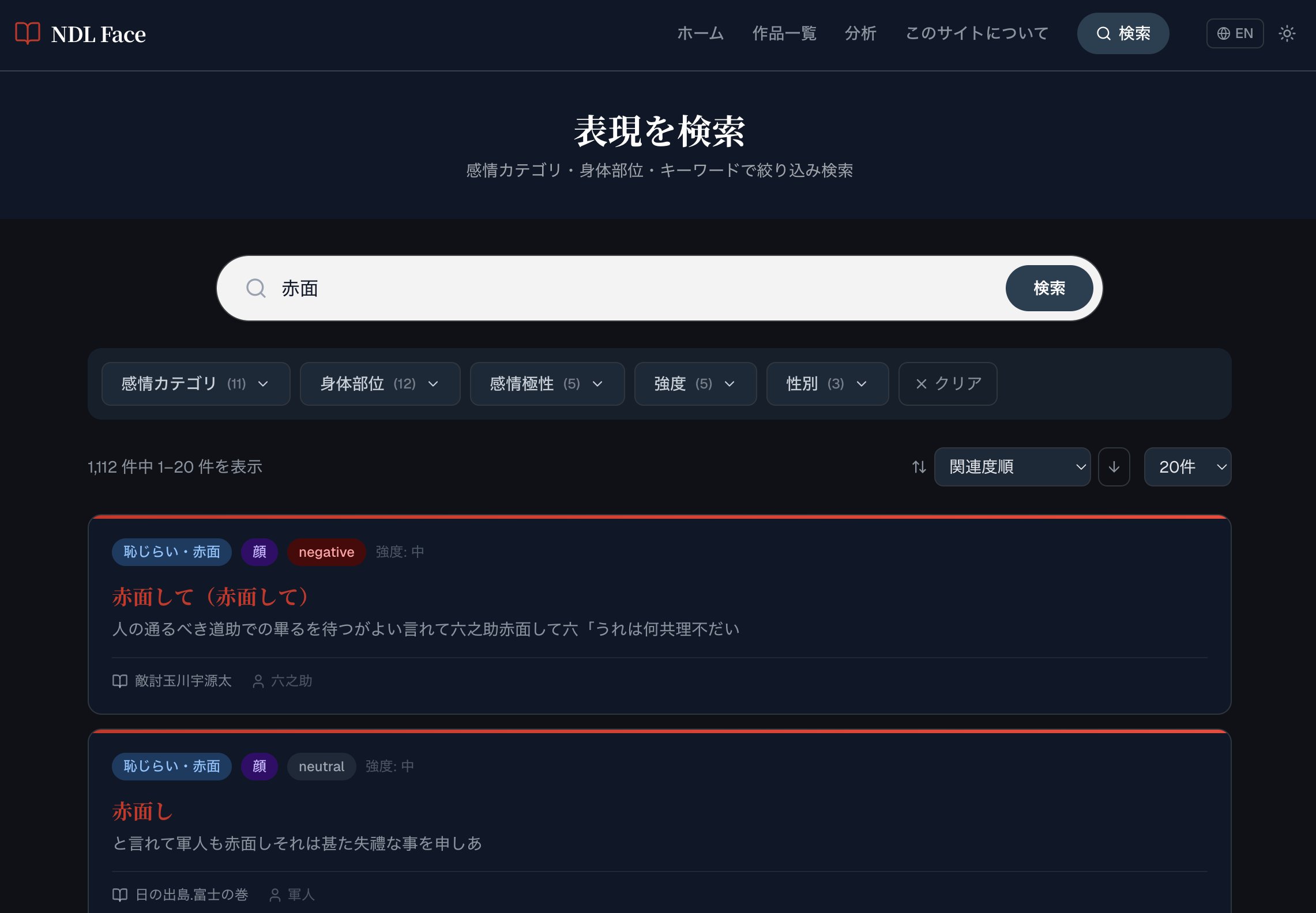This screenshot has height=913, width=1316.
Task: Click 強度: 中 label next to the negative badge
Action: point(400,552)
